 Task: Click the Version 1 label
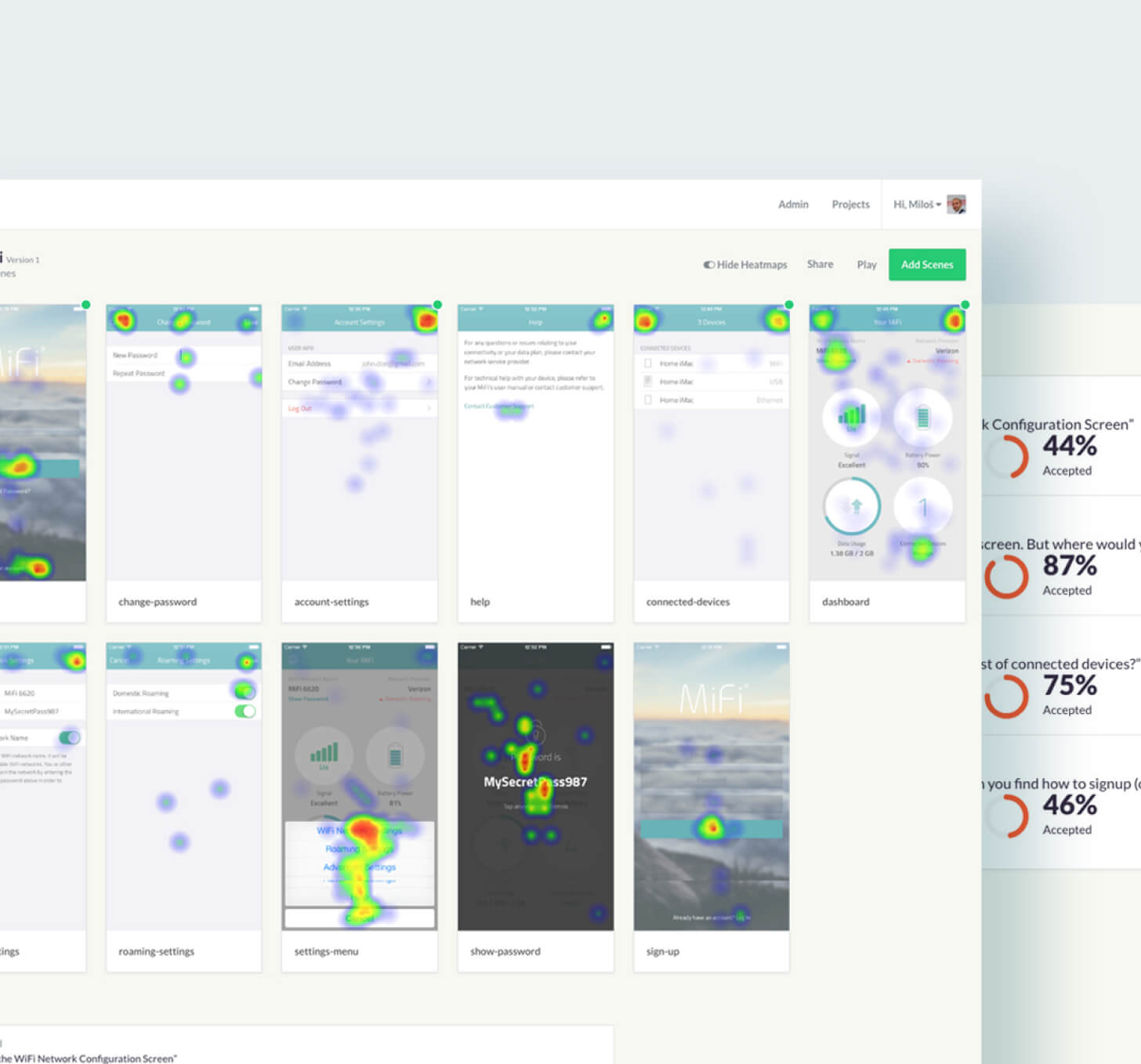pos(23,260)
